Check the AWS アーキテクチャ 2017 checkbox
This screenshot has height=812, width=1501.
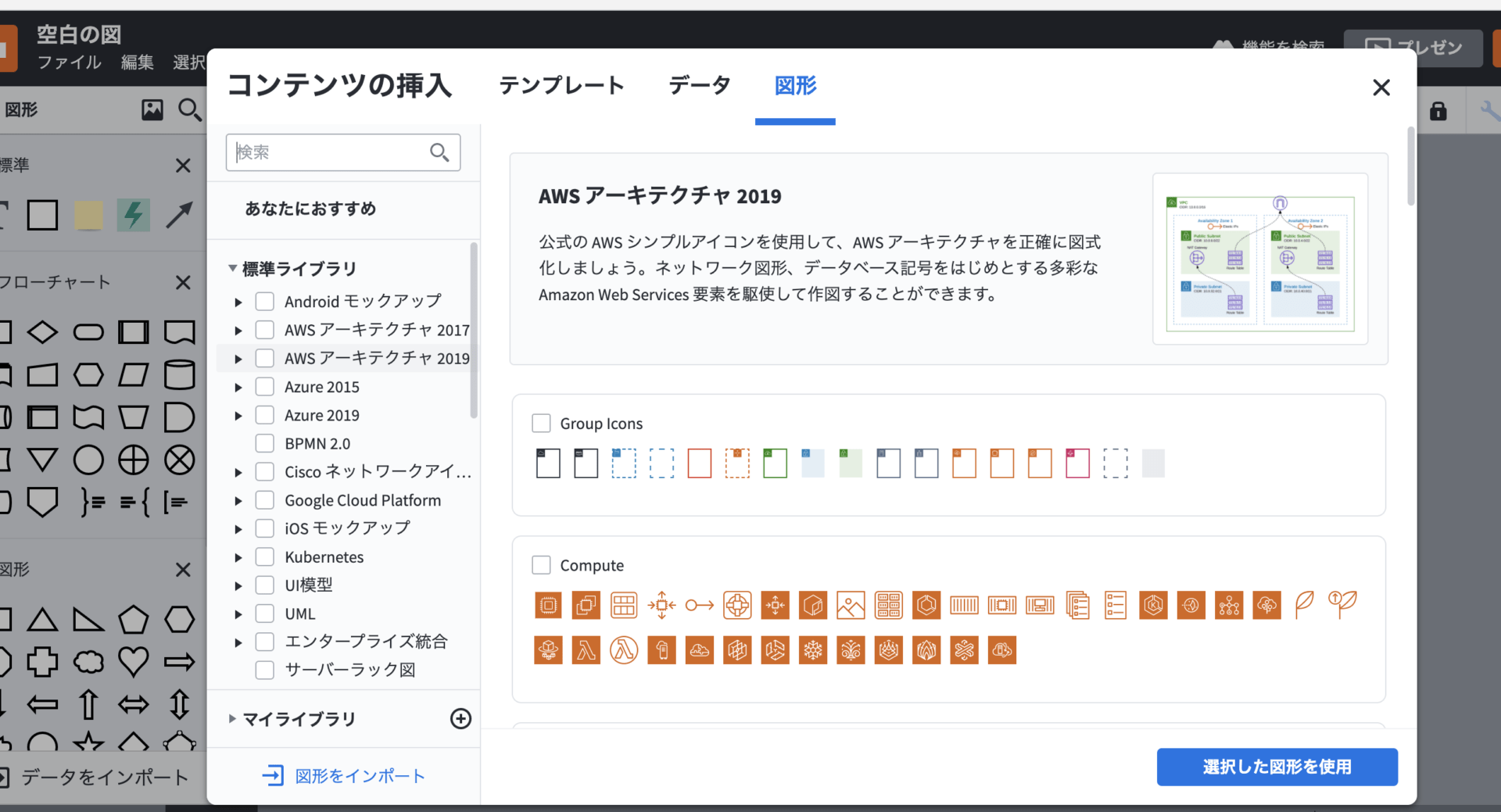pos(265,330)
